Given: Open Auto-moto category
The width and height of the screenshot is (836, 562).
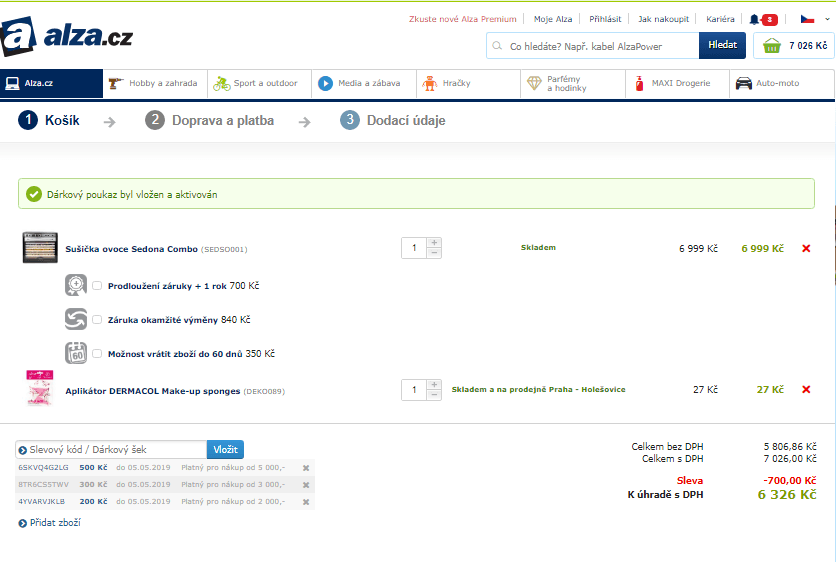Looking at the screenshot, I should point(782,83).
